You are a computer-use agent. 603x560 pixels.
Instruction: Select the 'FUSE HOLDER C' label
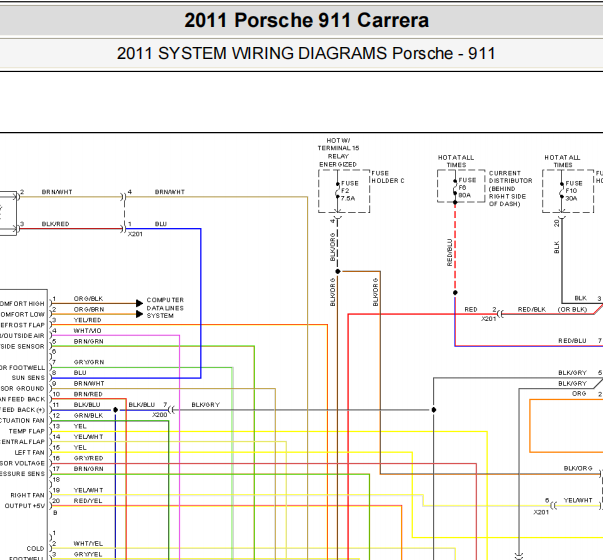point(388,177)
